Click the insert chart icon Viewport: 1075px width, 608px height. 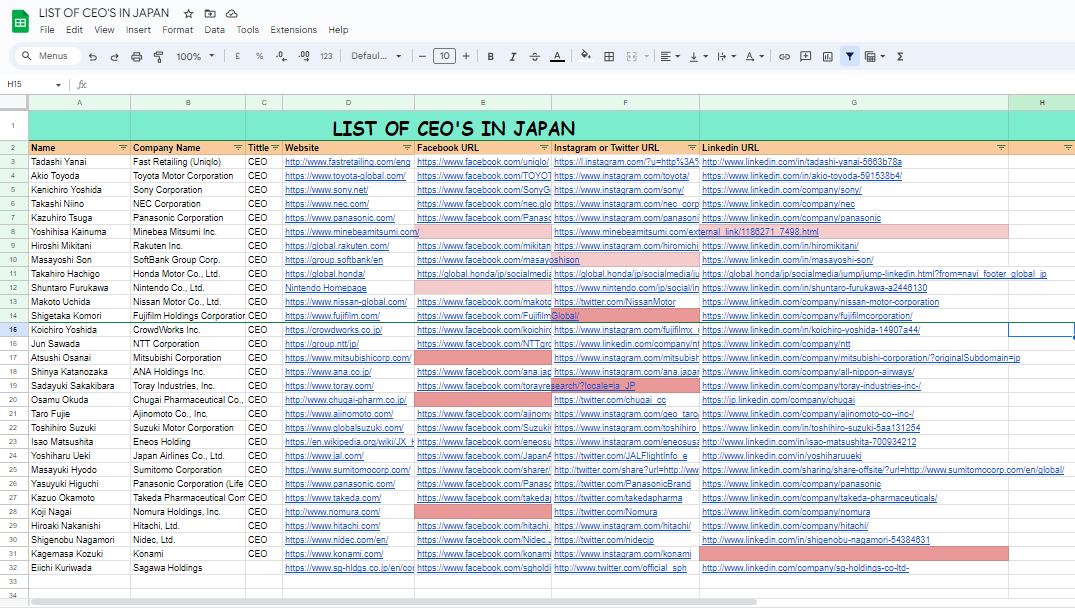pos(828,56)
